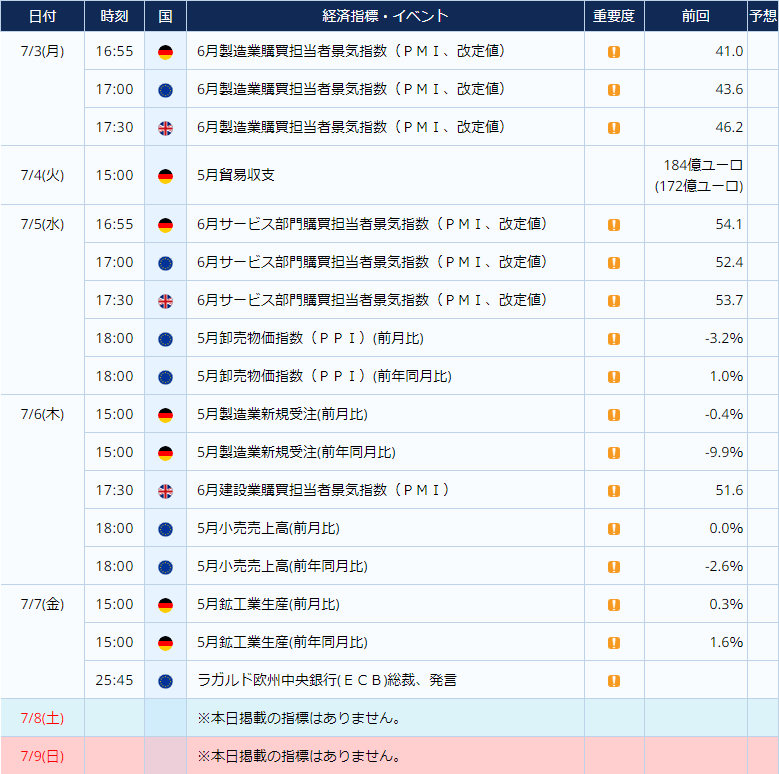
Task: Click the previous value 41.0
Action: pyautogui.click(x=729, y=51)
